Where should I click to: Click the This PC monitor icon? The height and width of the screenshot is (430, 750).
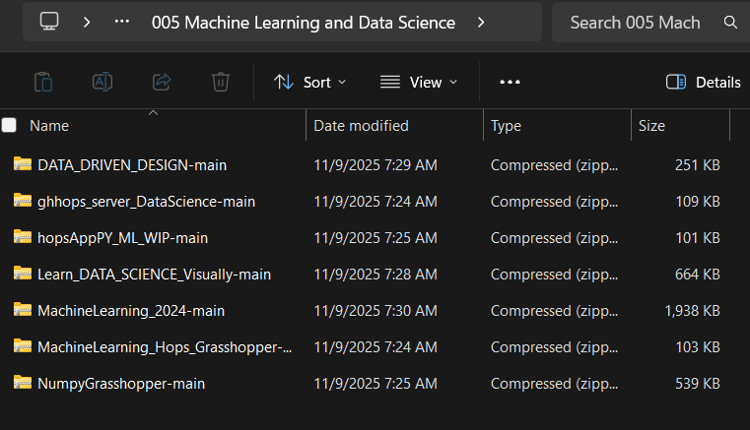(x=49, y=22)
